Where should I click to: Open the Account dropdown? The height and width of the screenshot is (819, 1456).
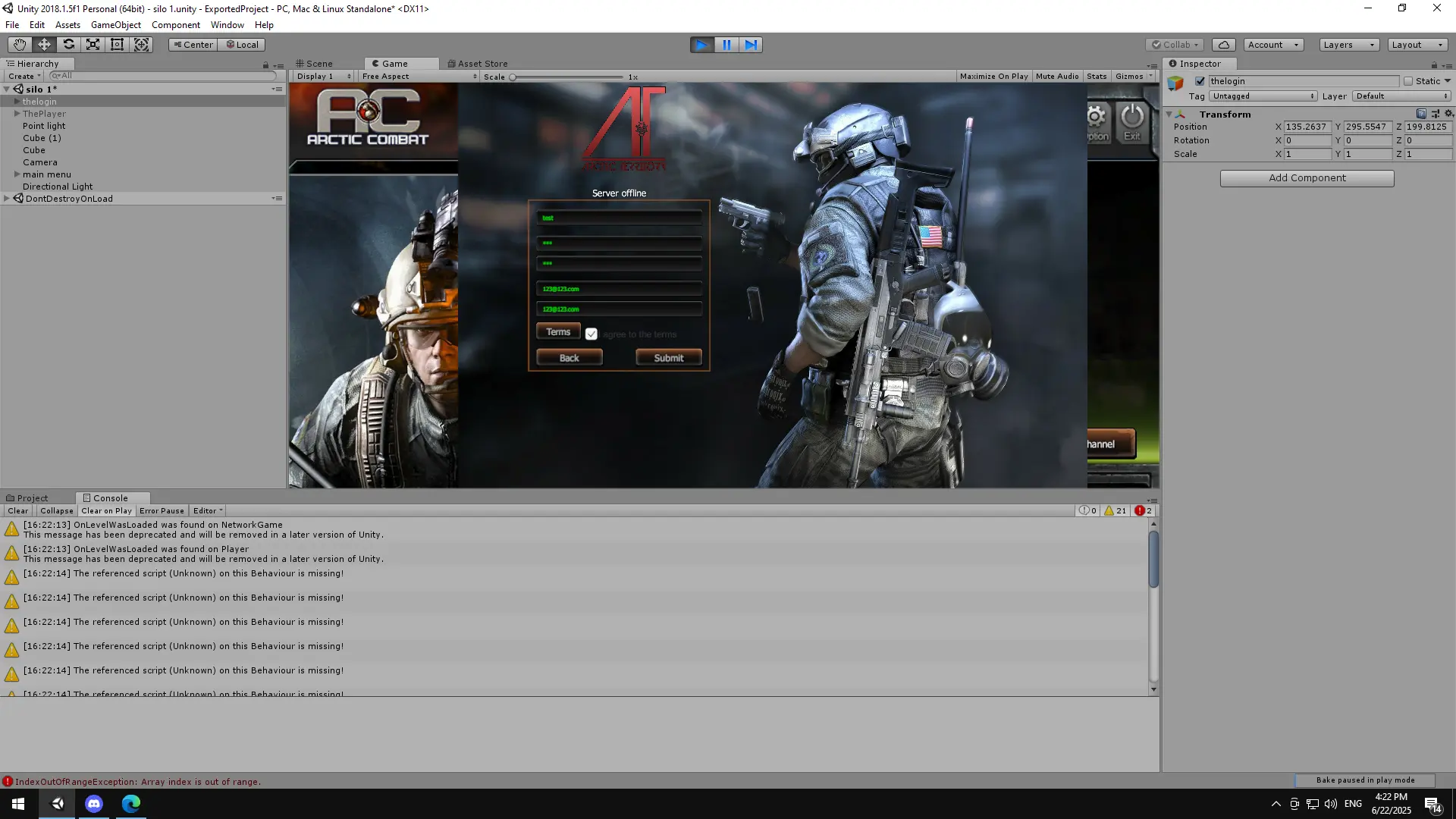[x=1273, y=45]
